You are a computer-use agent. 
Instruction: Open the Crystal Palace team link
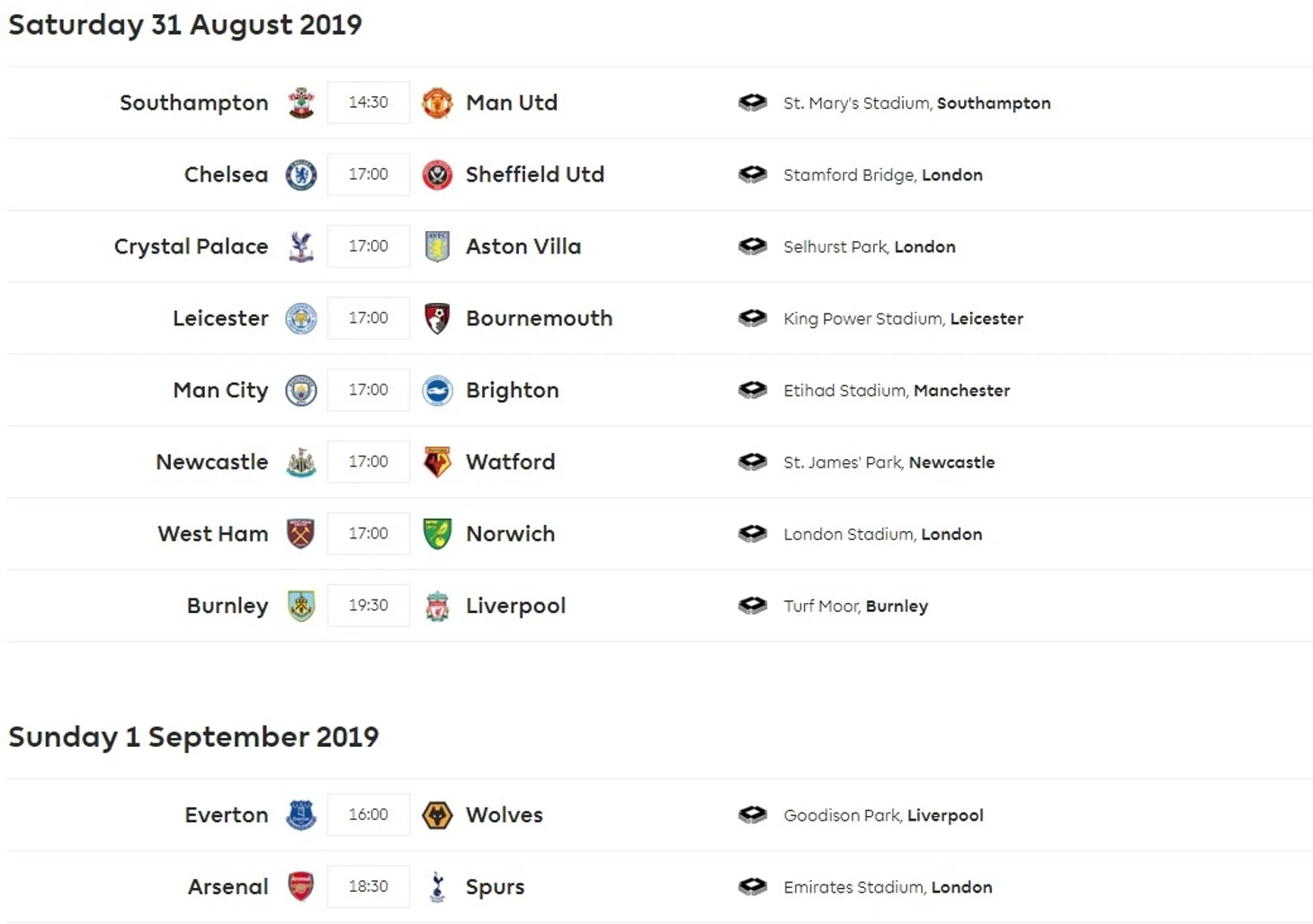tap(191, 246)
